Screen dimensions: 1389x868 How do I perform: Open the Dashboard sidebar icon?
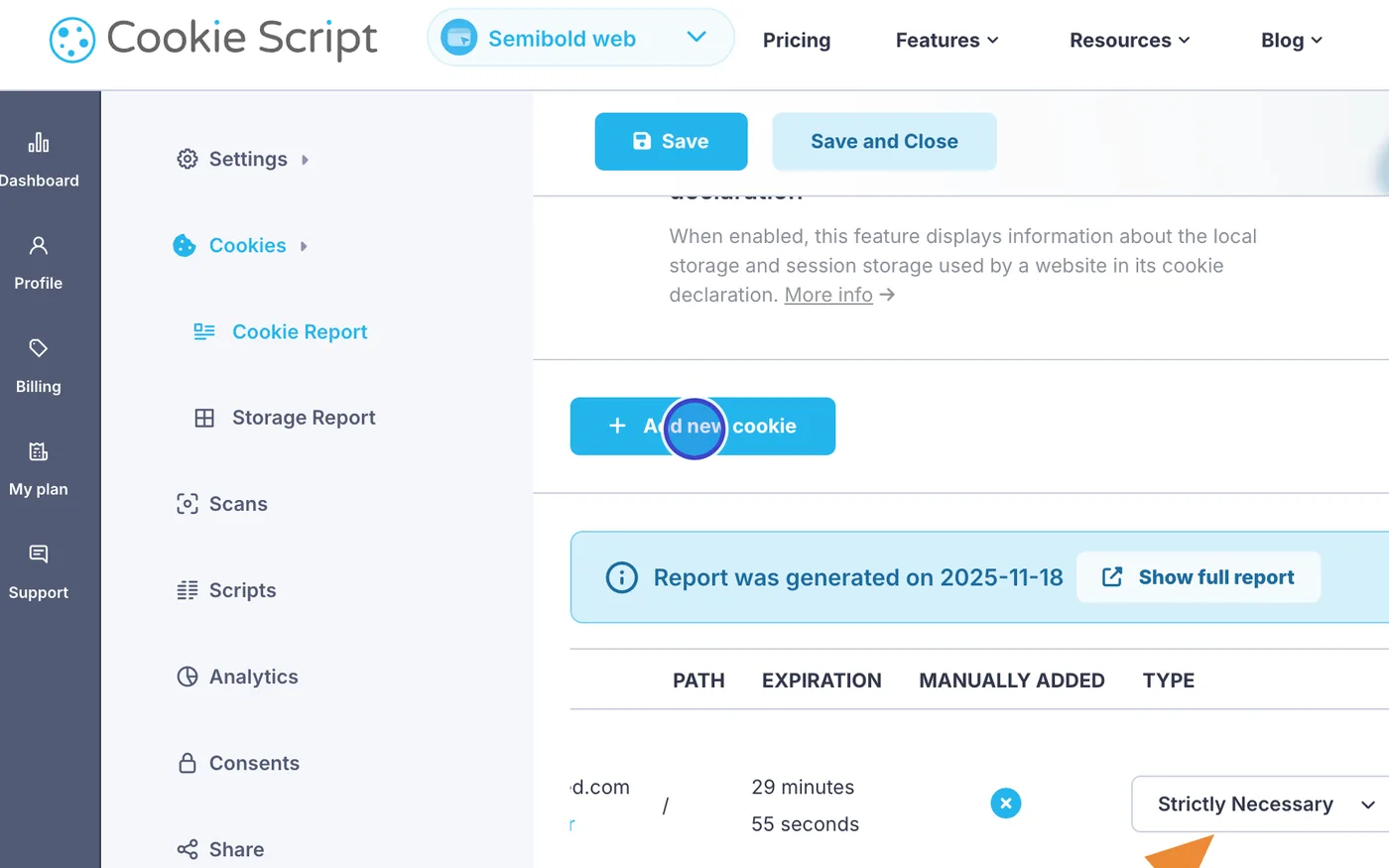[x=39, y=143]
